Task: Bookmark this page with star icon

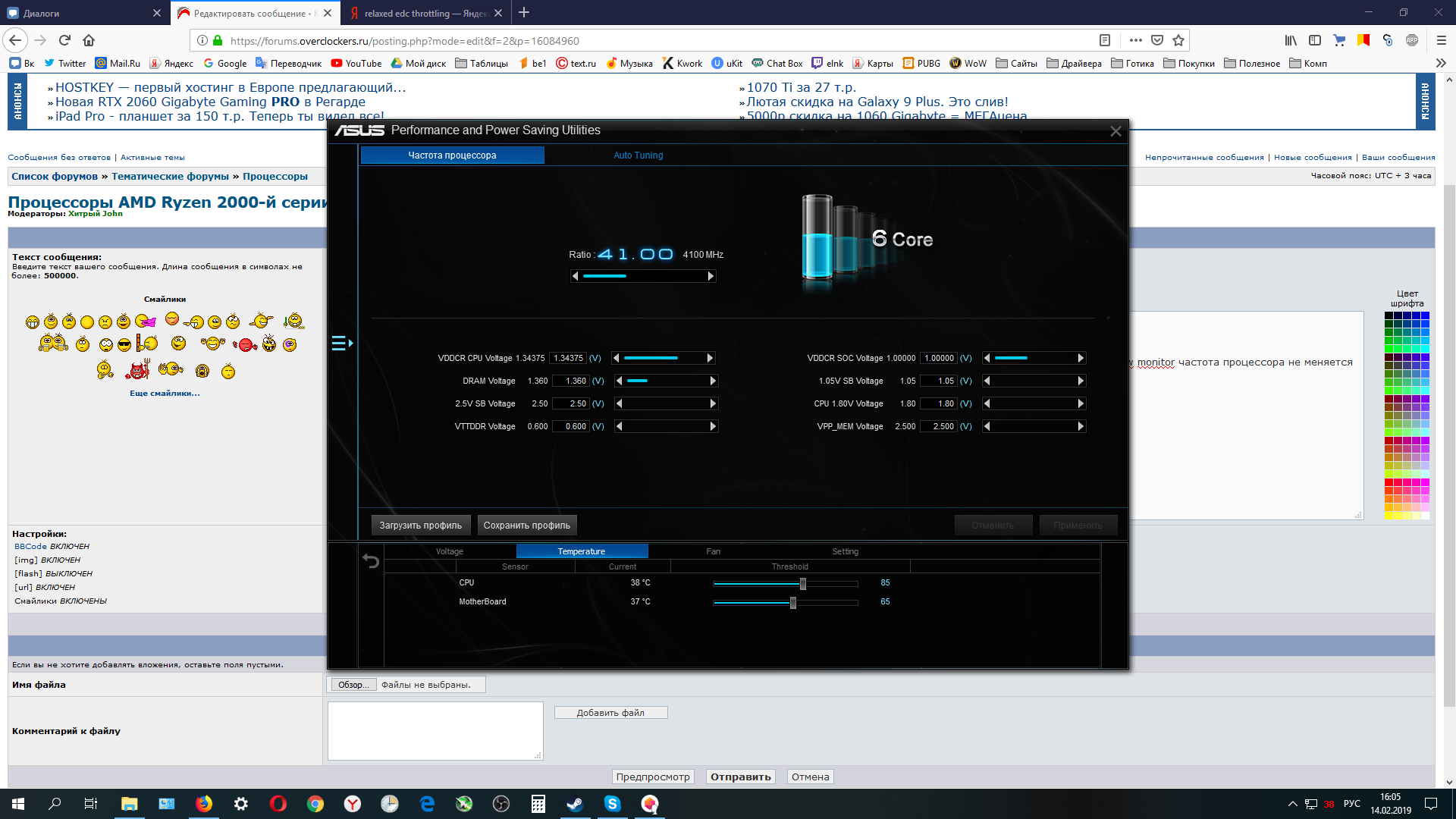Action: pos(1178,40)
